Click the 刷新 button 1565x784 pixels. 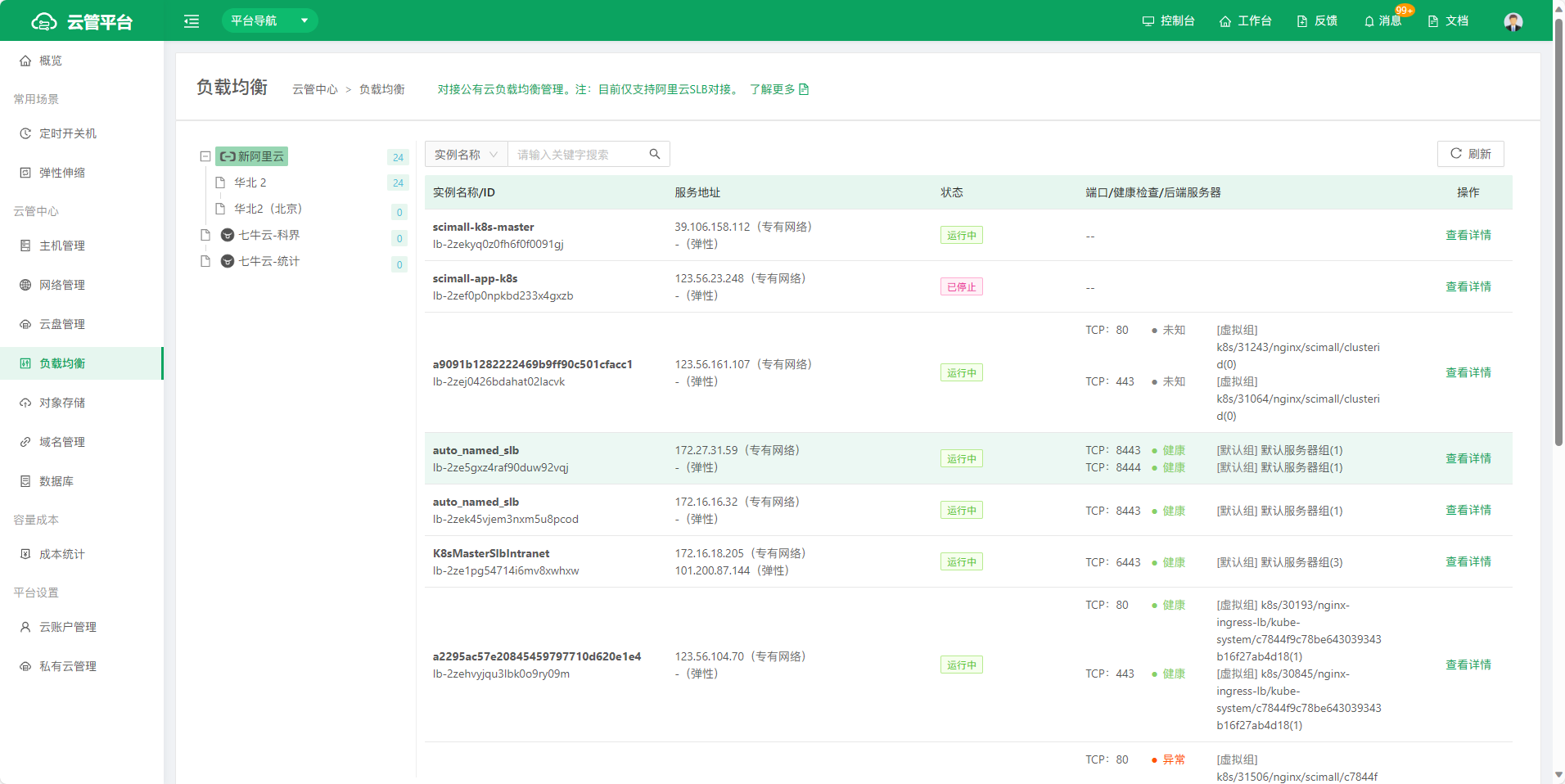click(1470, 154)
